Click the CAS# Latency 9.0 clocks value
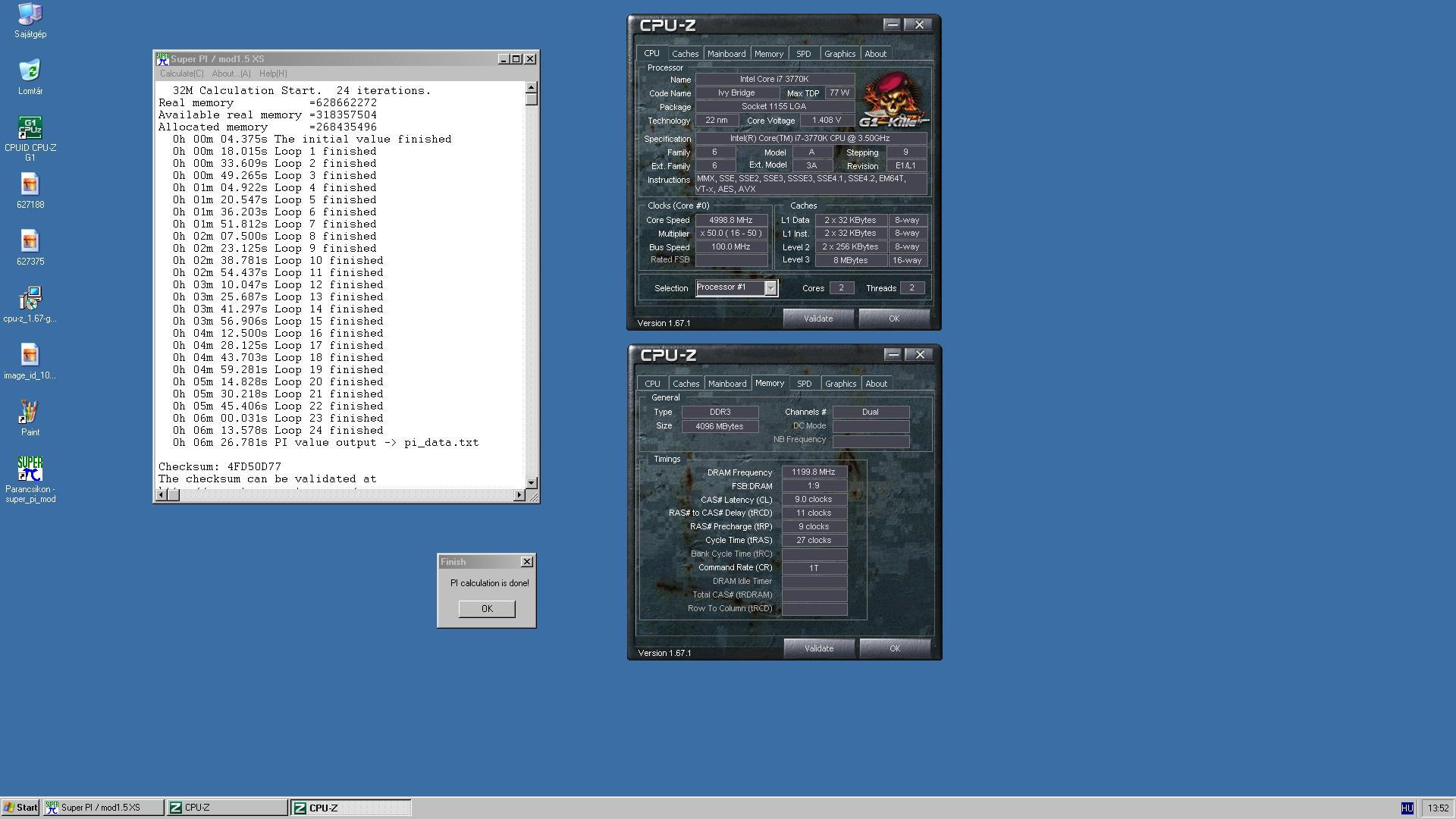This screenshot has width=1456, height=819. tap(814, 500)
